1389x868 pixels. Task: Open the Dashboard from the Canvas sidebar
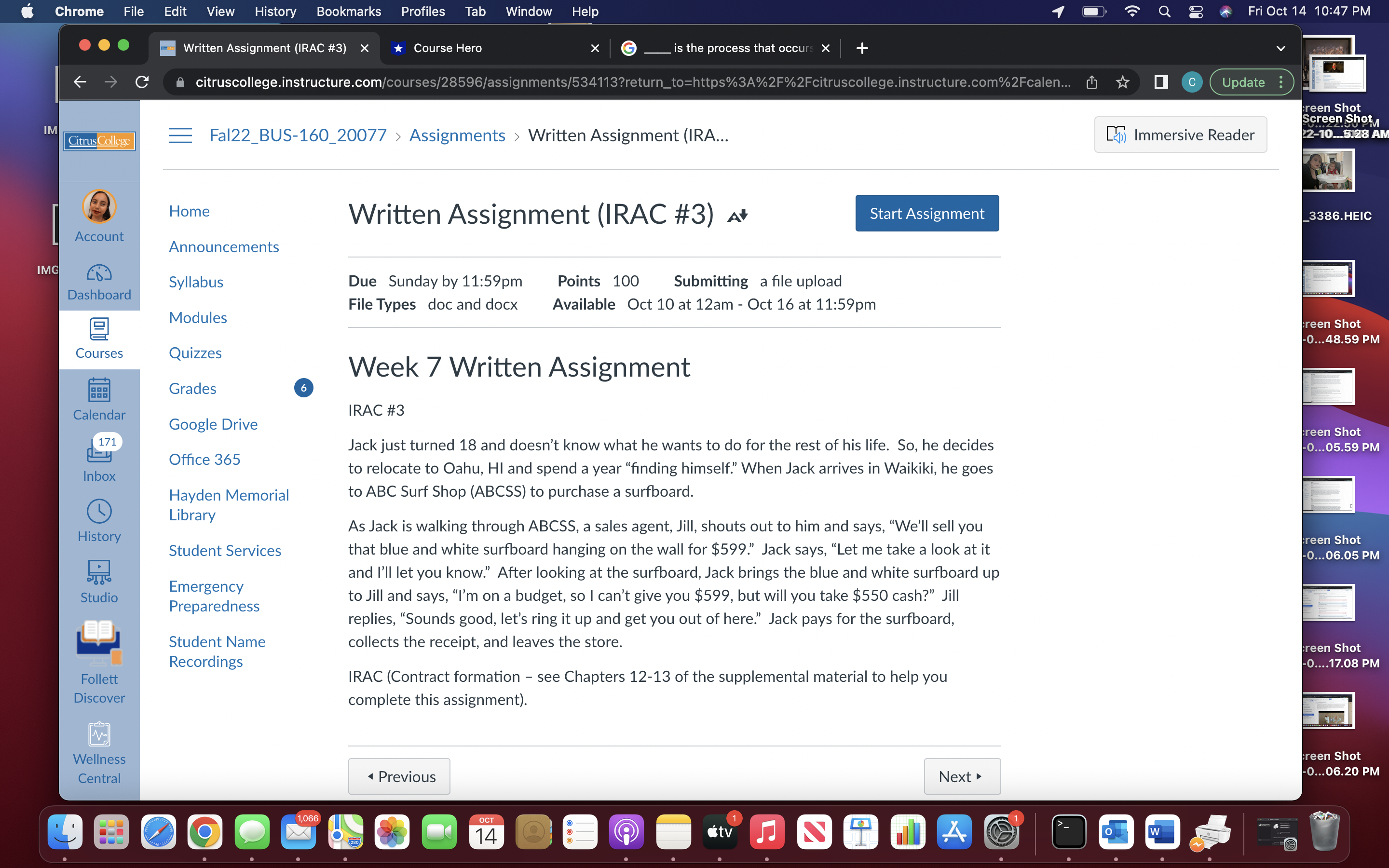tap(99, 281)
